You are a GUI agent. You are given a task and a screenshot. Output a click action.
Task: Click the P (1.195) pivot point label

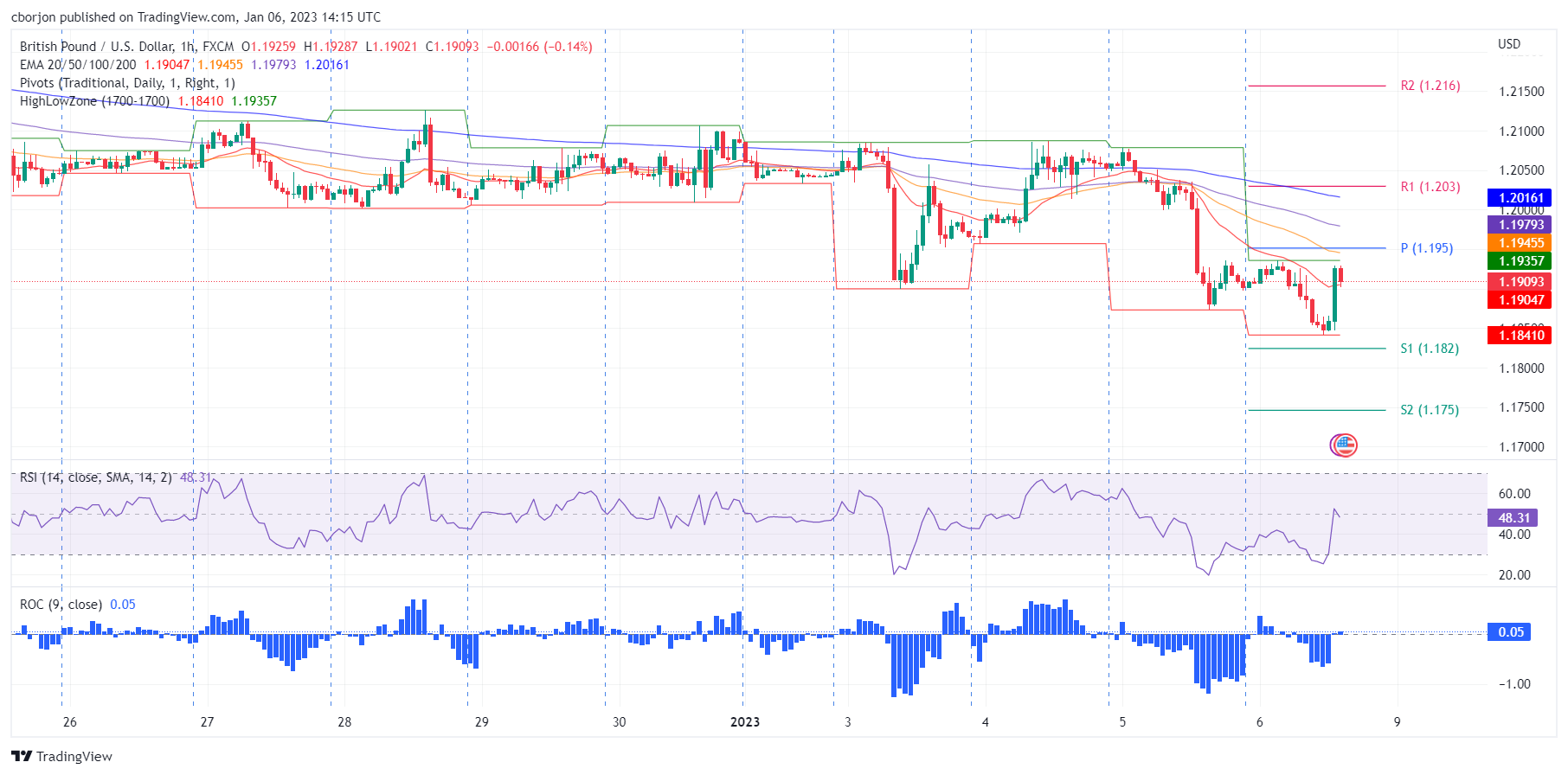(x=1426, y=248)
